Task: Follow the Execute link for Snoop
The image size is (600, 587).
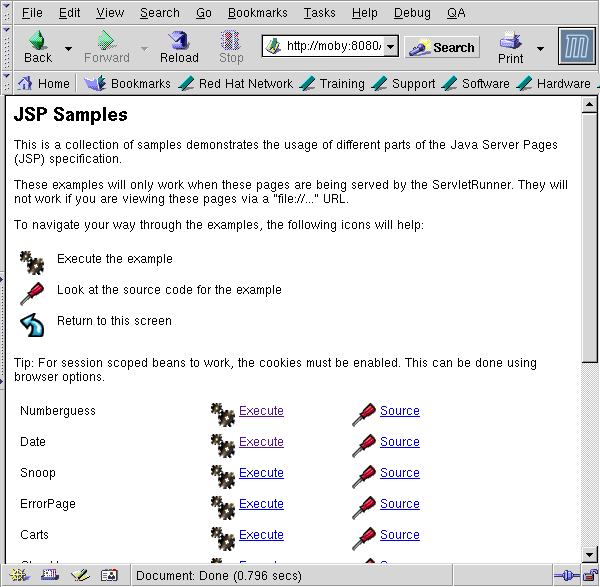Action: click(x=261, y=473)
